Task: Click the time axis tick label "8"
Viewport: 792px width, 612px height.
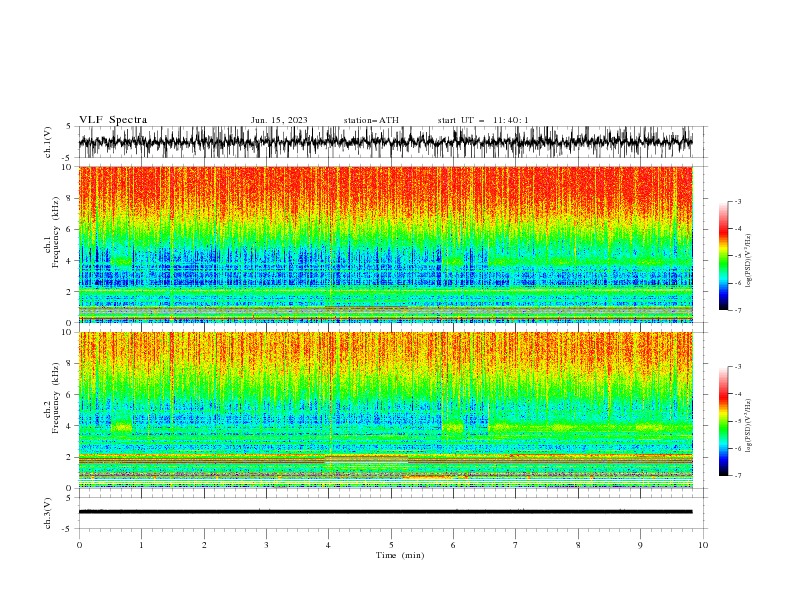Action: [x=578, y=545]
